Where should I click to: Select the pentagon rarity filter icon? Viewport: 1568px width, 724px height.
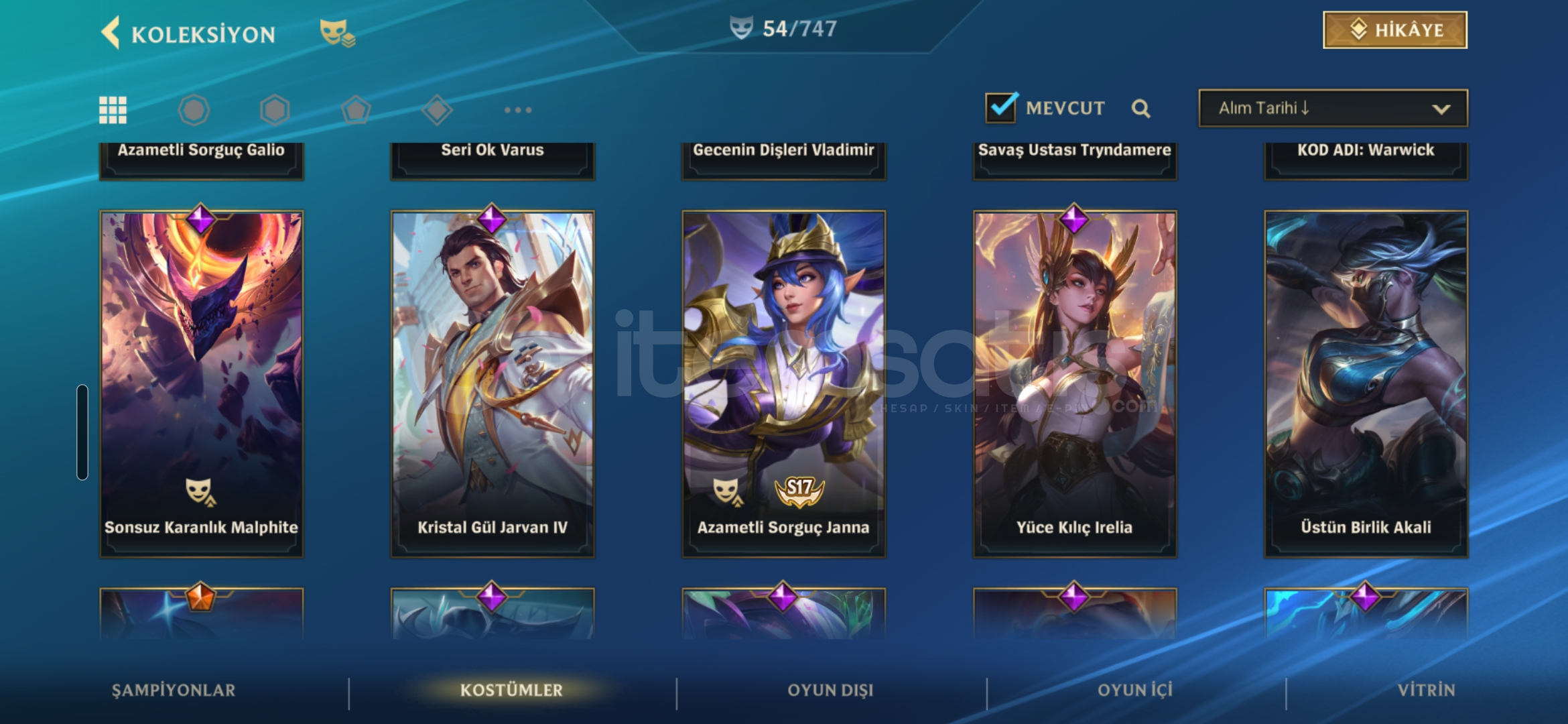point(356,110)
